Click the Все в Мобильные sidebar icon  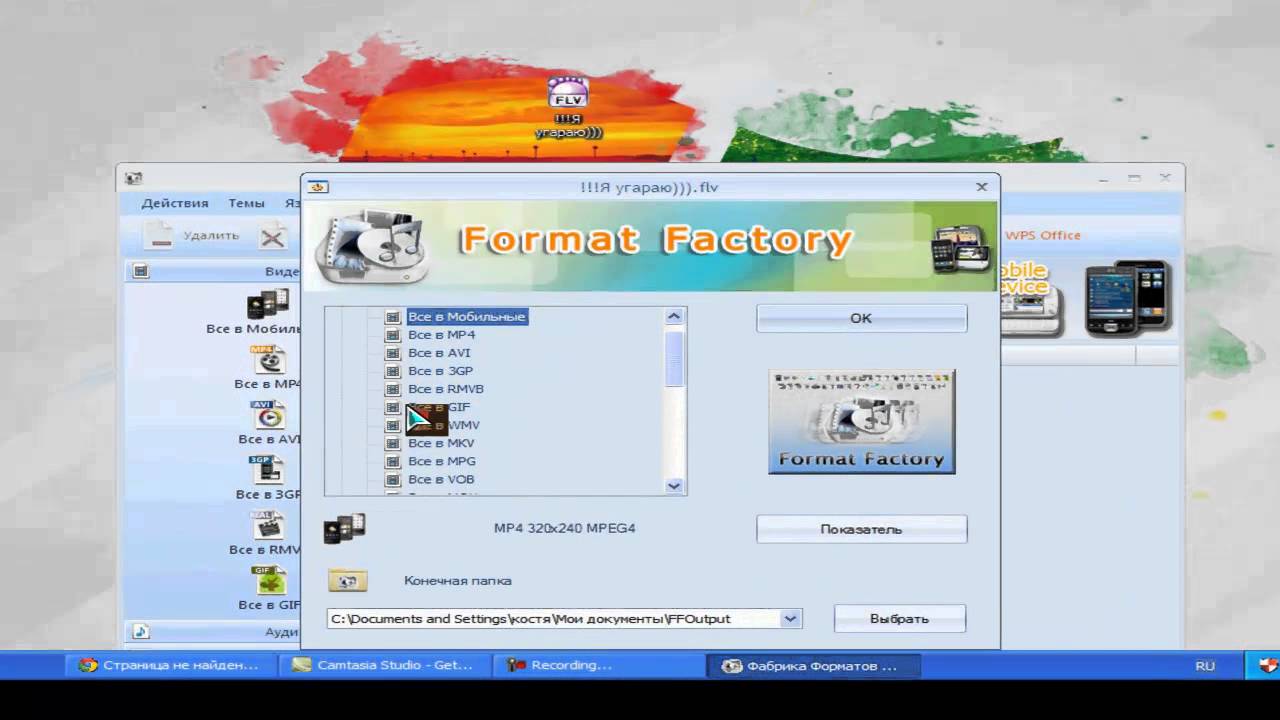(x=268, y=304)
